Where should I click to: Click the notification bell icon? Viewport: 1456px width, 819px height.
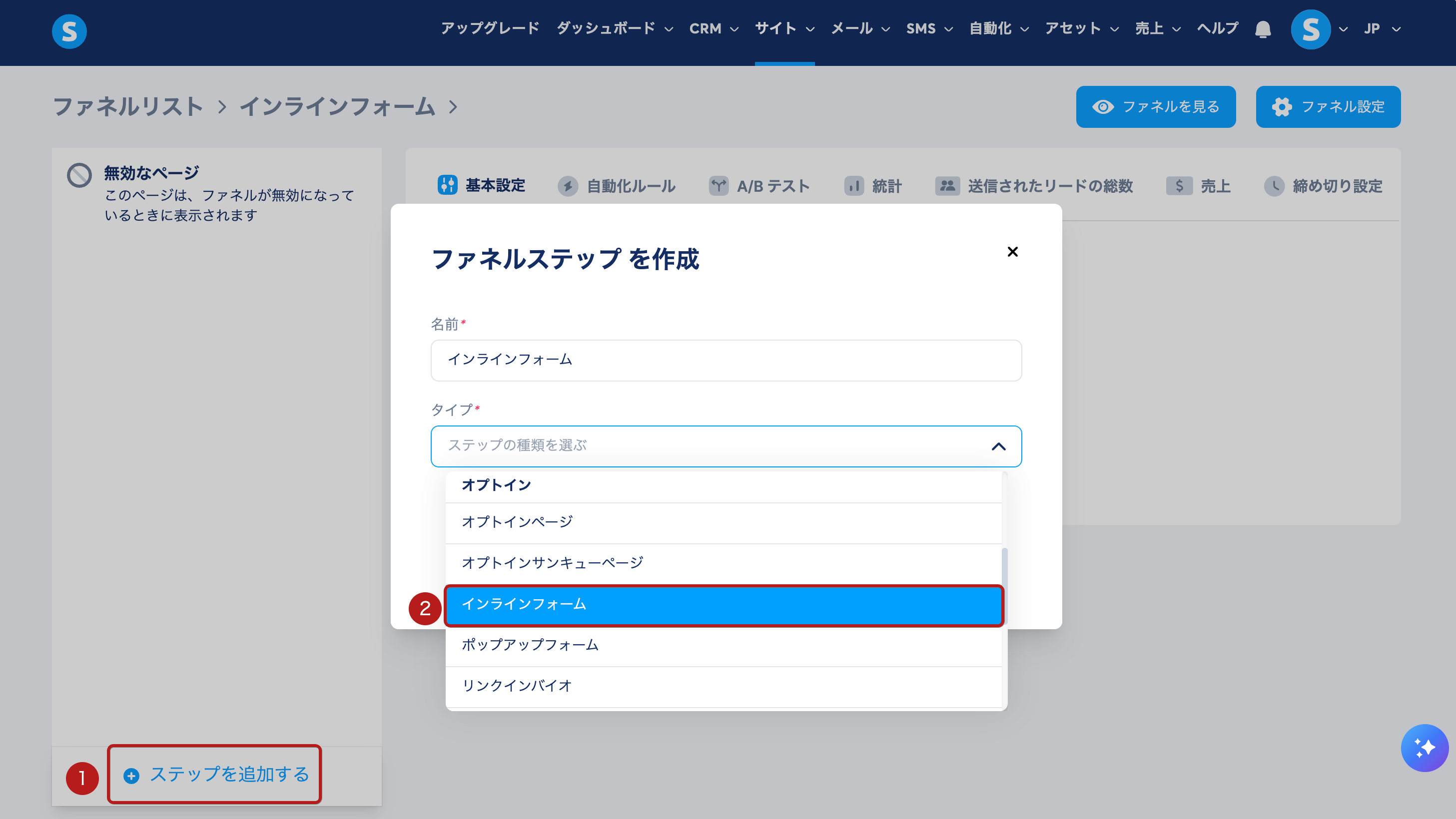(1263, 29)
